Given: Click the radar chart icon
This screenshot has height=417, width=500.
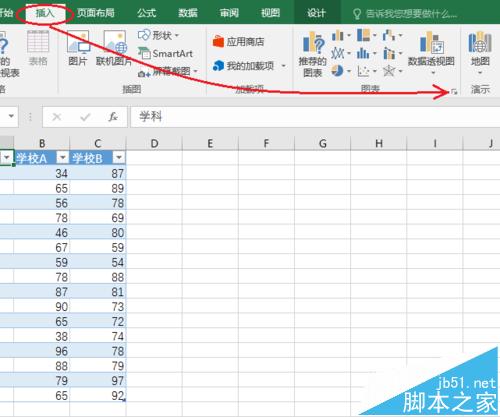Looking at the screenshot, I should click(x=389, y=71).
